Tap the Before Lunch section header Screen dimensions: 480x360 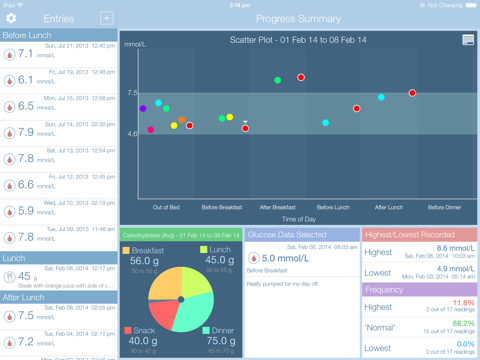[x=59, y=35]
